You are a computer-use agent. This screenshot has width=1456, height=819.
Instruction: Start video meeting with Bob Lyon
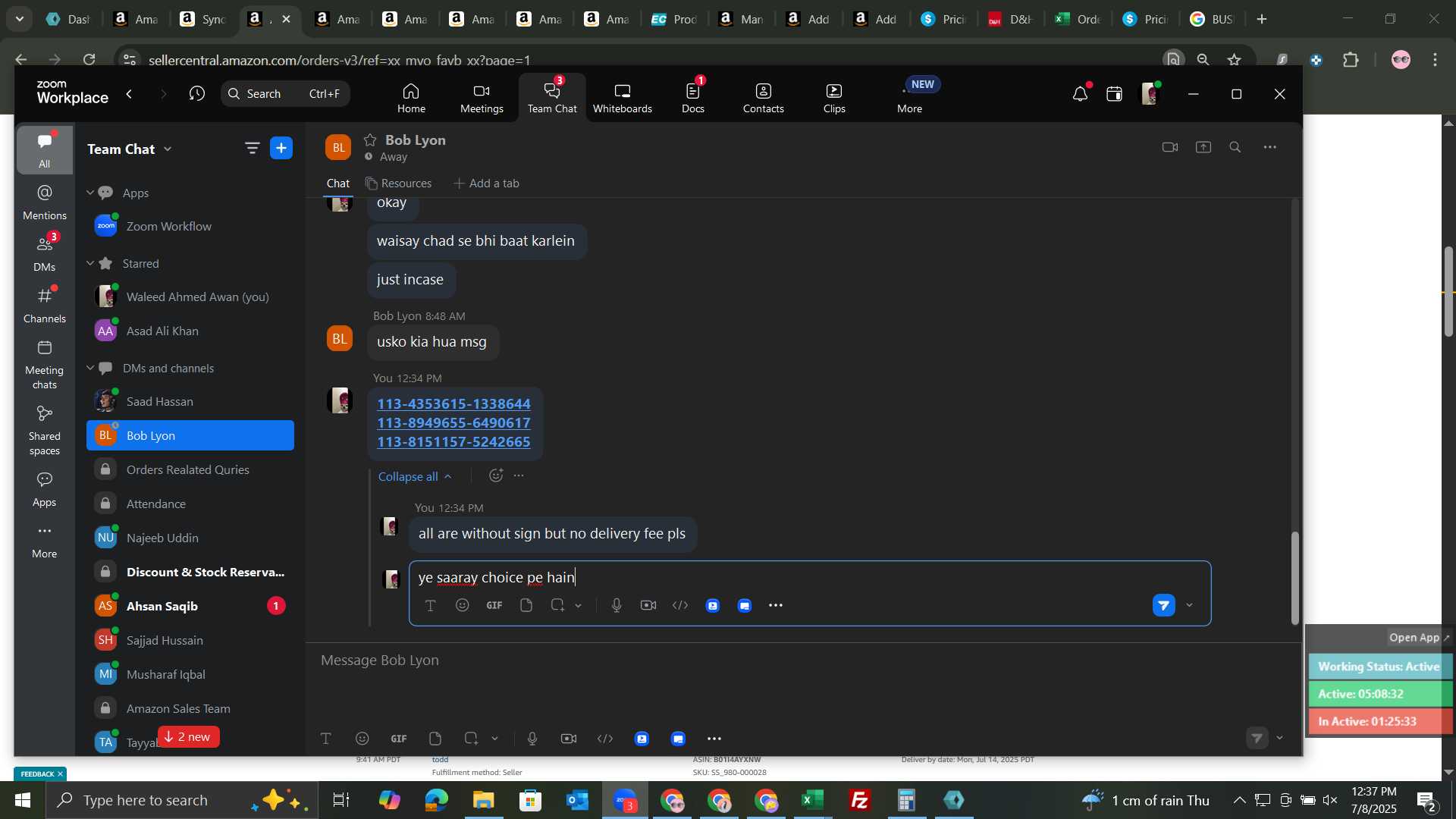(1170, 147)
